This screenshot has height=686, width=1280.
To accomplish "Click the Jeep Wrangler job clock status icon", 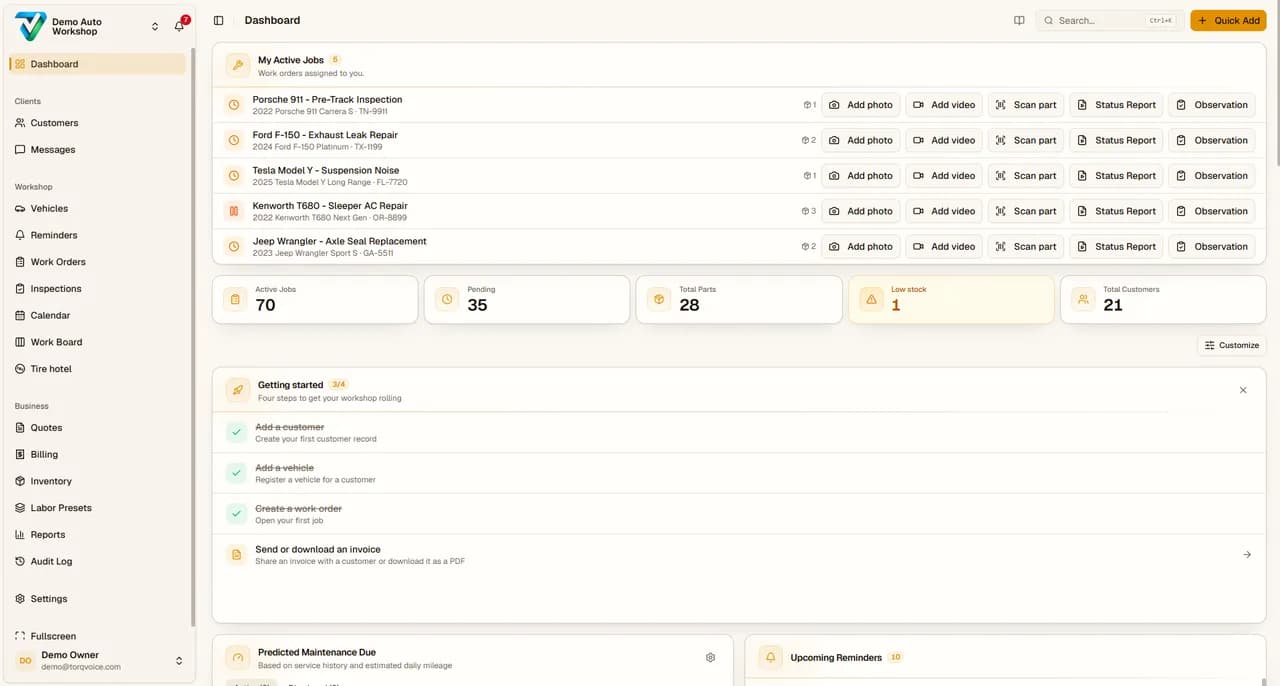I will click(234, 246).
